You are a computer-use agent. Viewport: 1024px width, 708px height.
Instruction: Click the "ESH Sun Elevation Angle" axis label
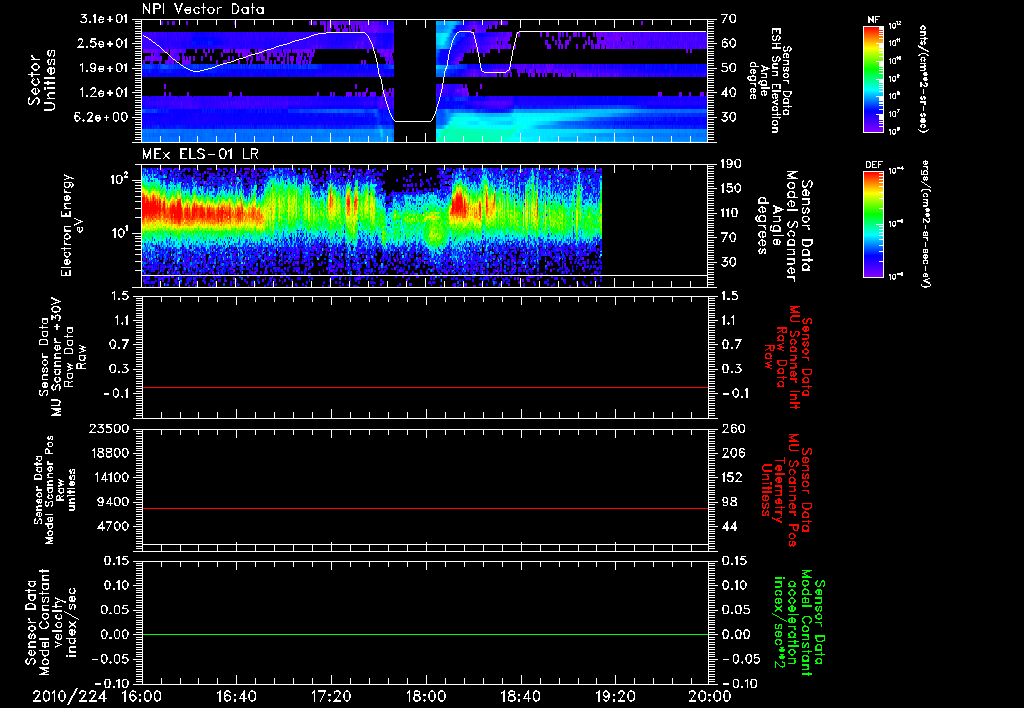pos(771,80)
